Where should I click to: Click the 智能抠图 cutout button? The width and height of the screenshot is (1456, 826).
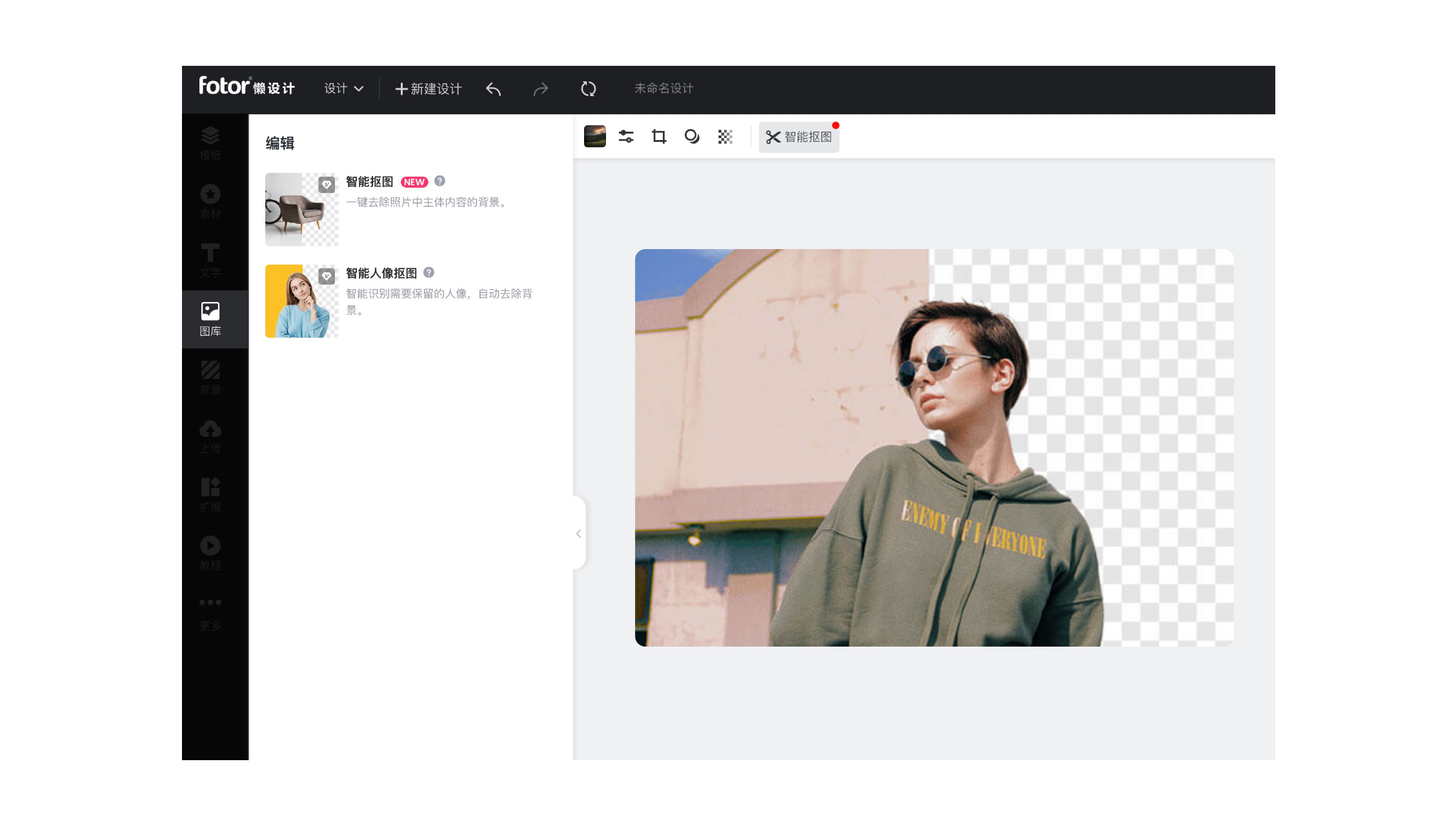click(799, 137)
